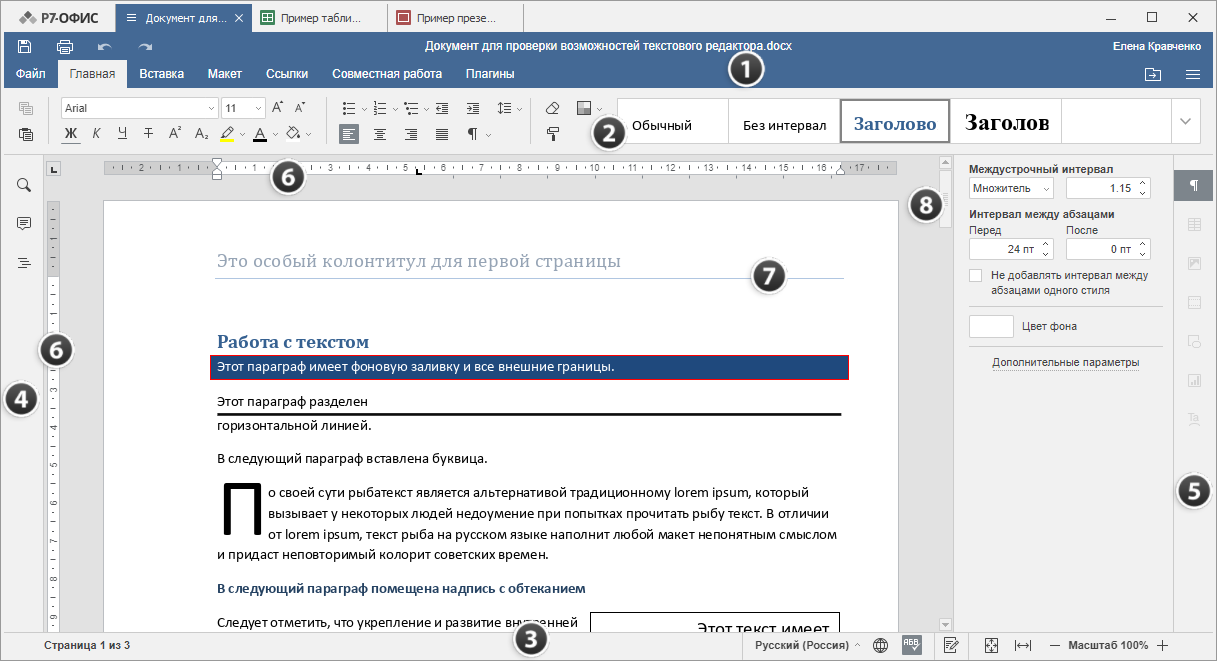Open the navigation headings panel in the left sidebar
The width and height of the screenshot is (1217, 661).
[23, 263]
